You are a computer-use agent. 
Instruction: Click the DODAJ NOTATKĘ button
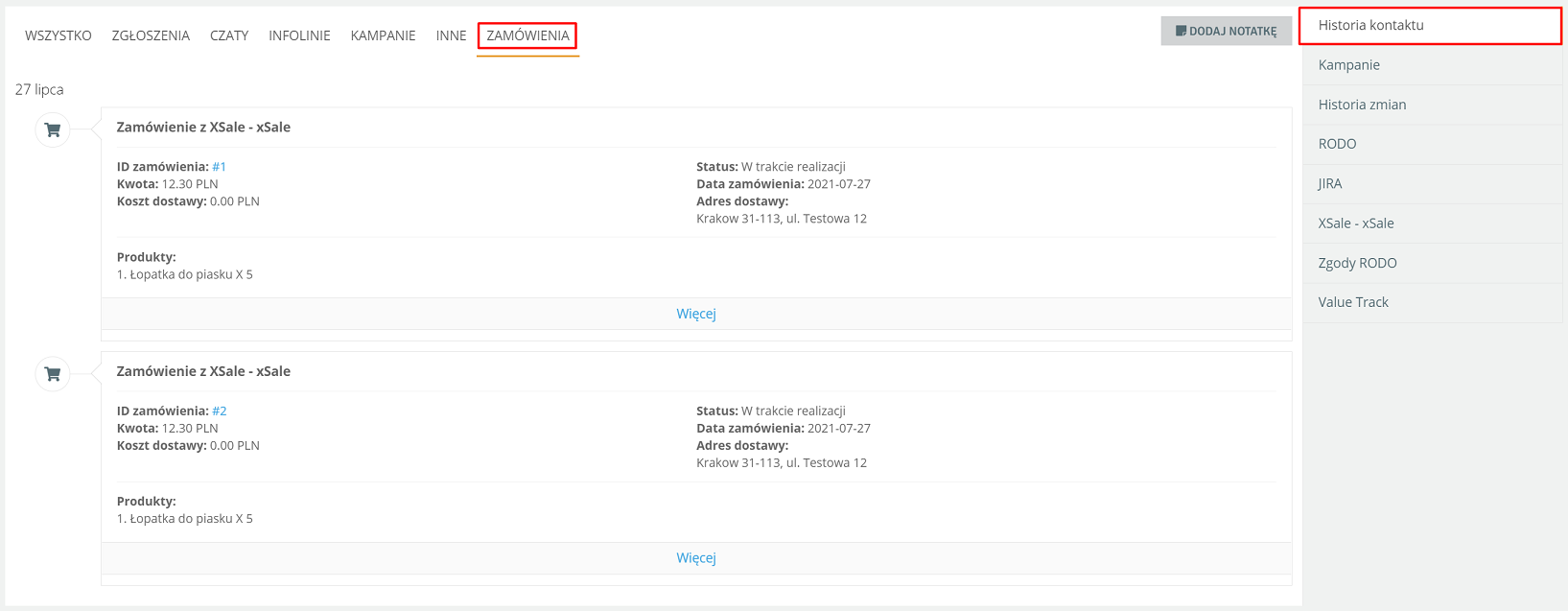click(1227, 31)
